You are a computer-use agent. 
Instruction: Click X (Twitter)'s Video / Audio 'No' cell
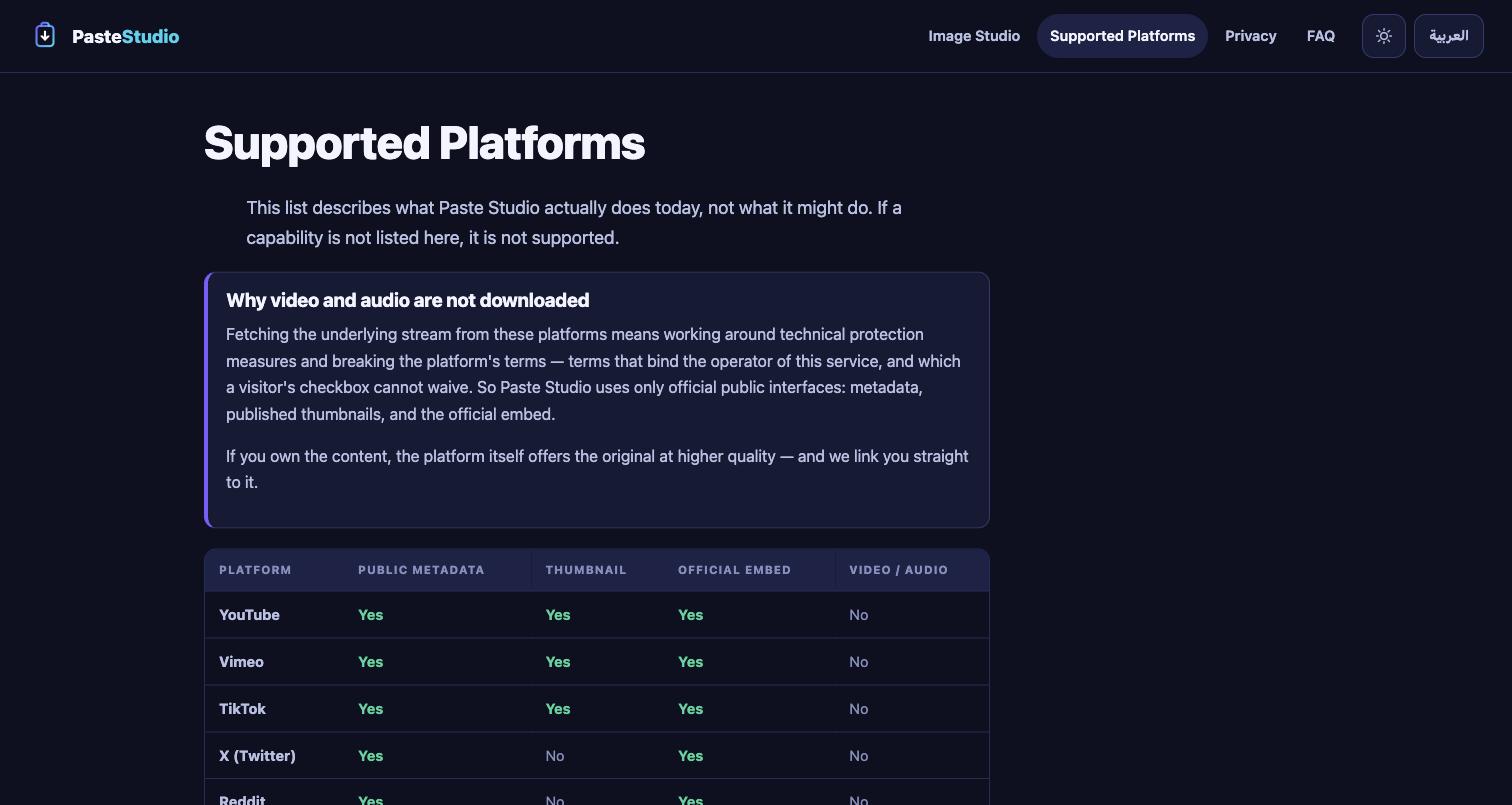[x=858, y=756]
